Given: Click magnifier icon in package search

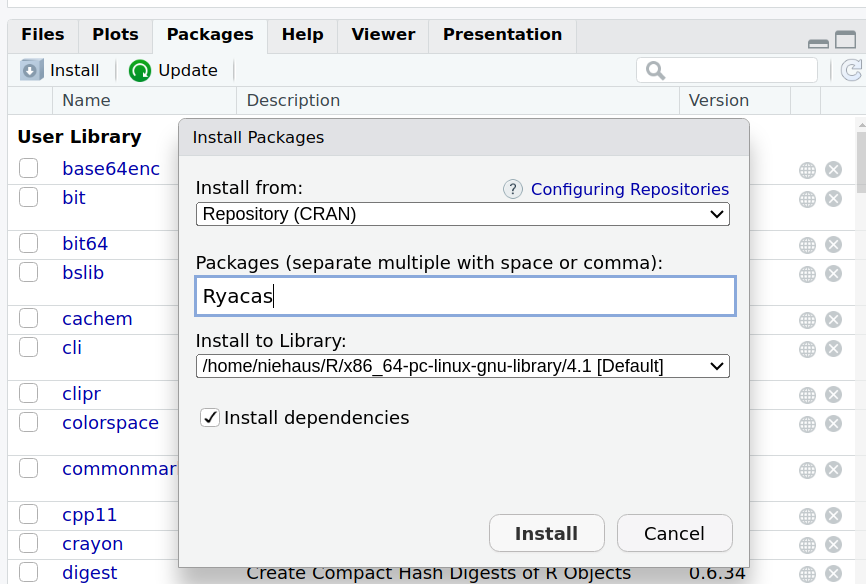Looking at the screenshot, I should coord(656,71).
